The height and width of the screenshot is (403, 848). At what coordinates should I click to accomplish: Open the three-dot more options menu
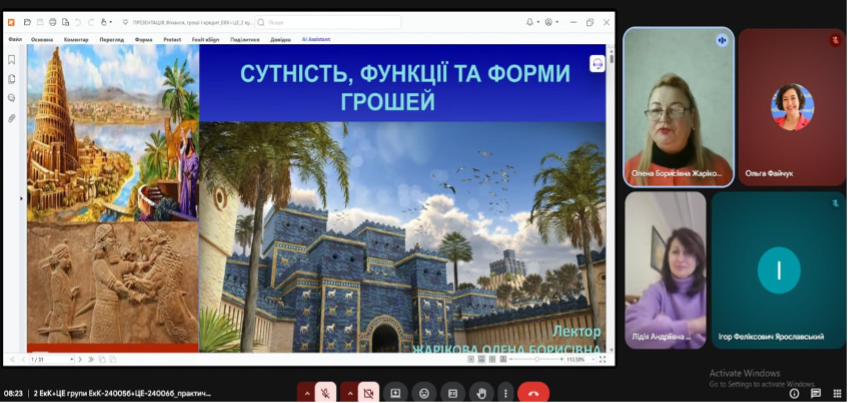point(505,393)
